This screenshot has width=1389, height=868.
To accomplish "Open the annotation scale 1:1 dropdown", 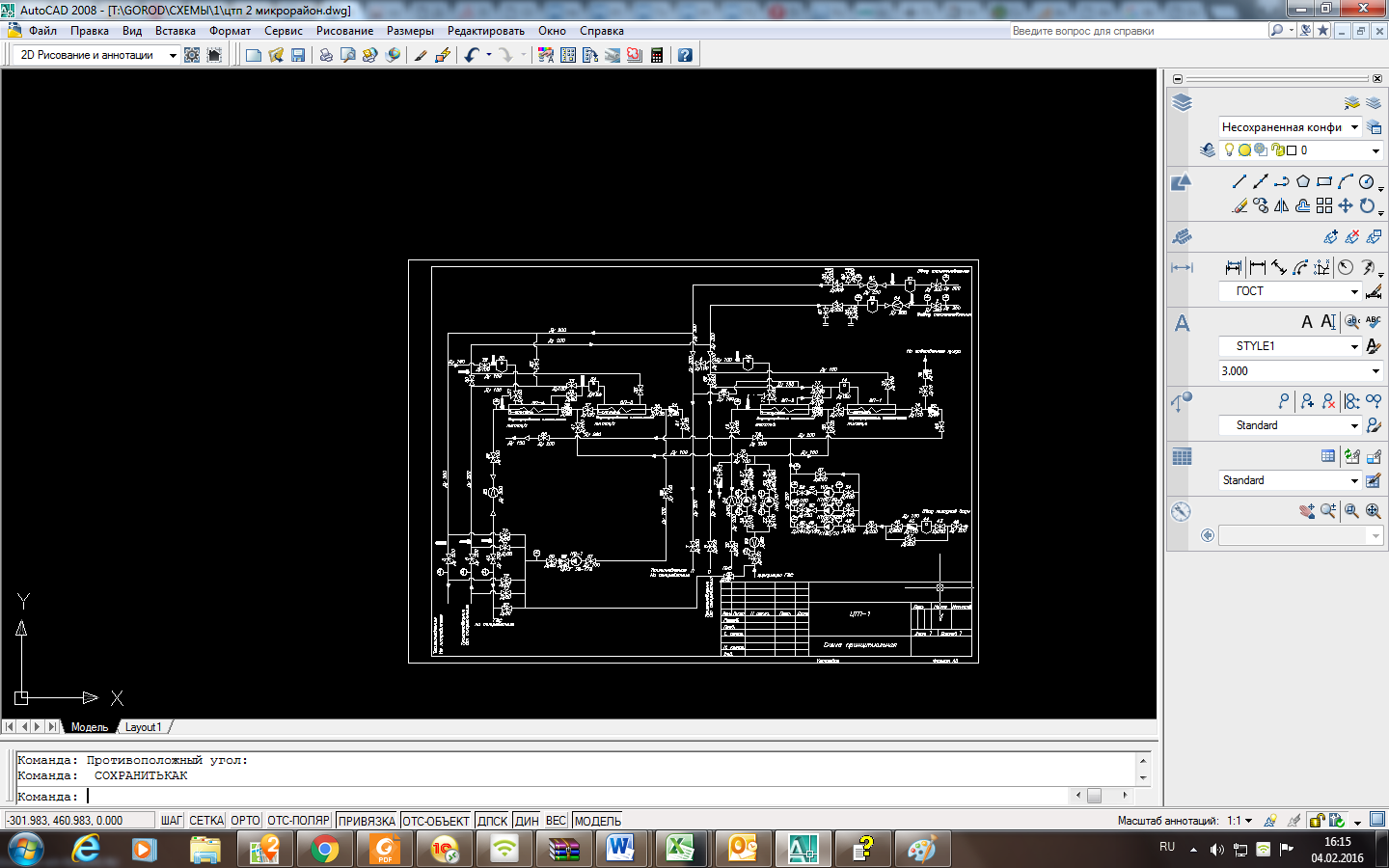I will (x=1239, y=821).
